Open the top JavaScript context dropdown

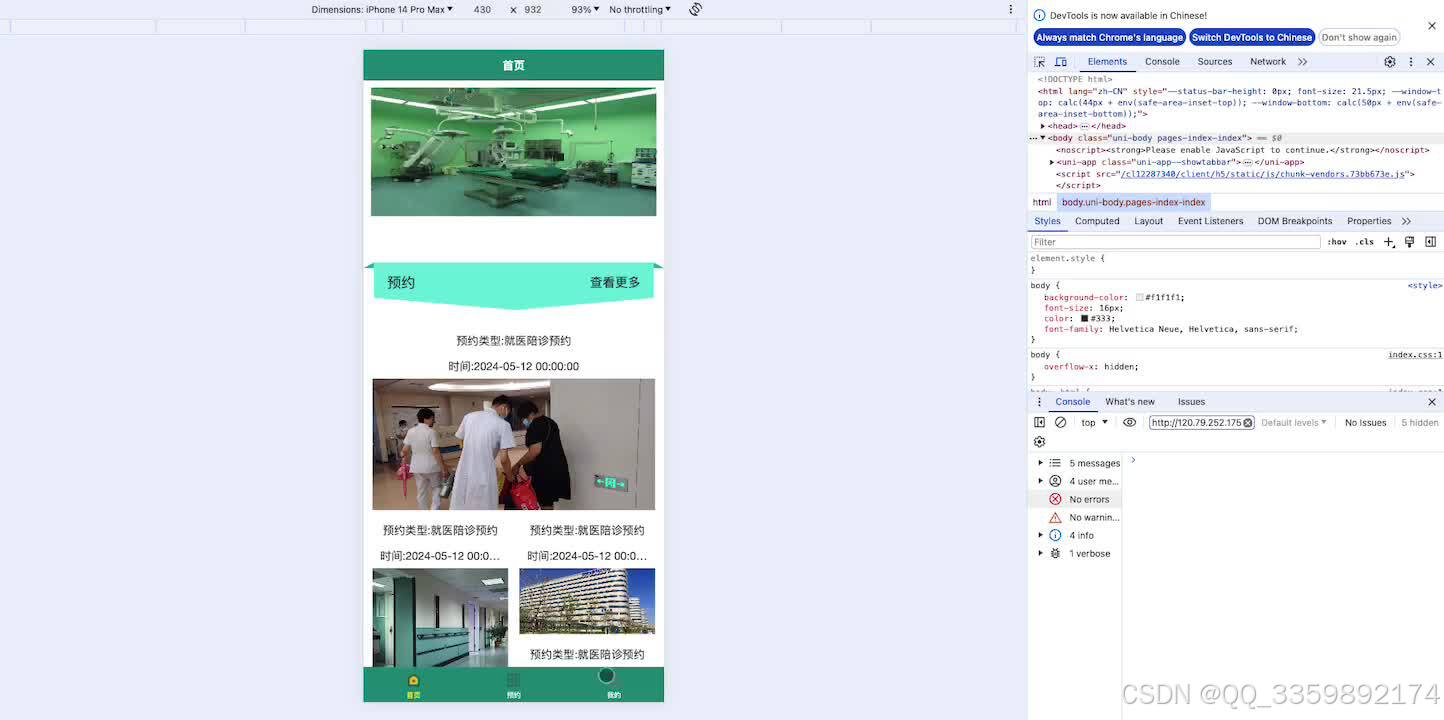pyautogui.click(x=1094, y=423)
